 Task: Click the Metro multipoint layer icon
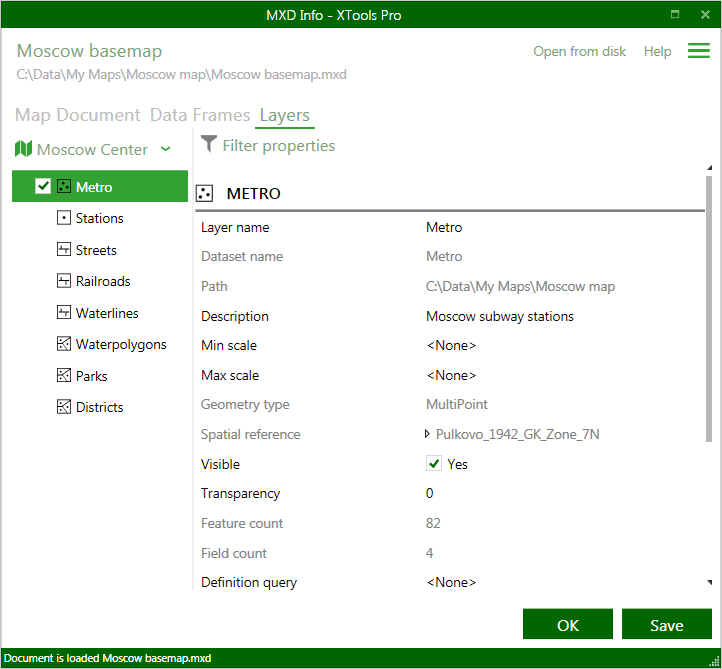pyautogui.click(x=64, y=186)
